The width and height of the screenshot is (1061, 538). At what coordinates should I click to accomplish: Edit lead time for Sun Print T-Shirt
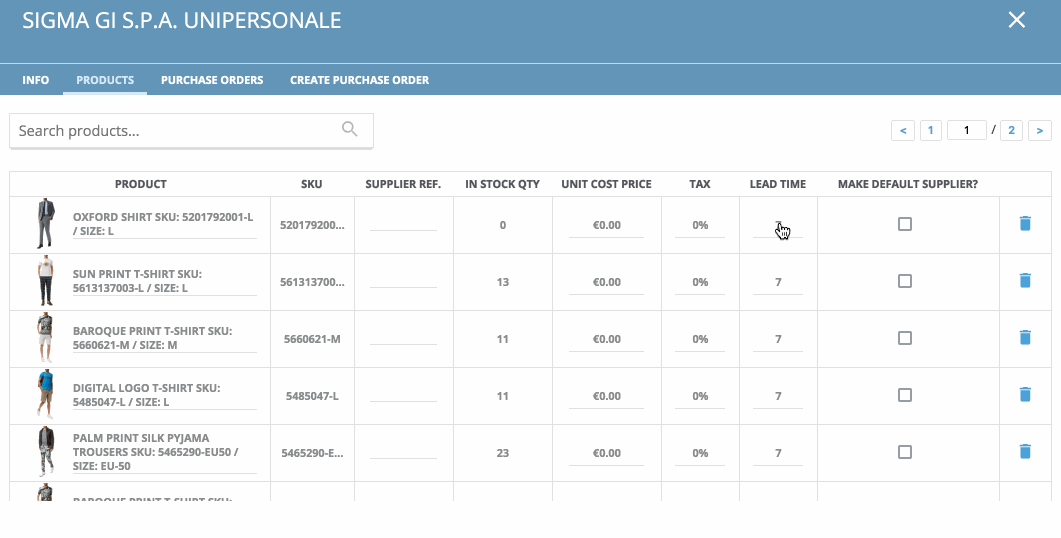pyautogui.click(x=777, y=282)
